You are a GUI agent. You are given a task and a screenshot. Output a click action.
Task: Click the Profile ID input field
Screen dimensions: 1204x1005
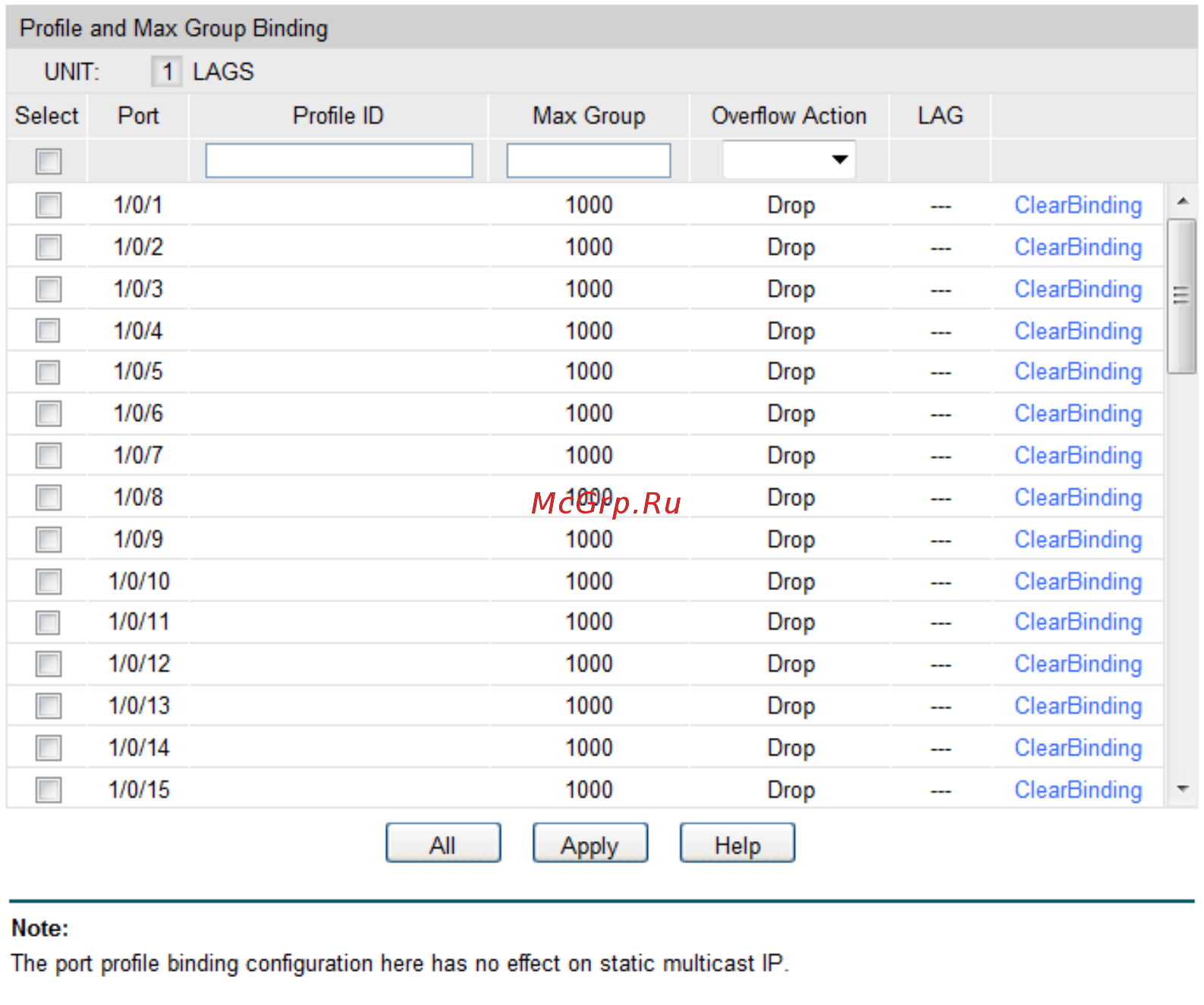pos(339,161)
